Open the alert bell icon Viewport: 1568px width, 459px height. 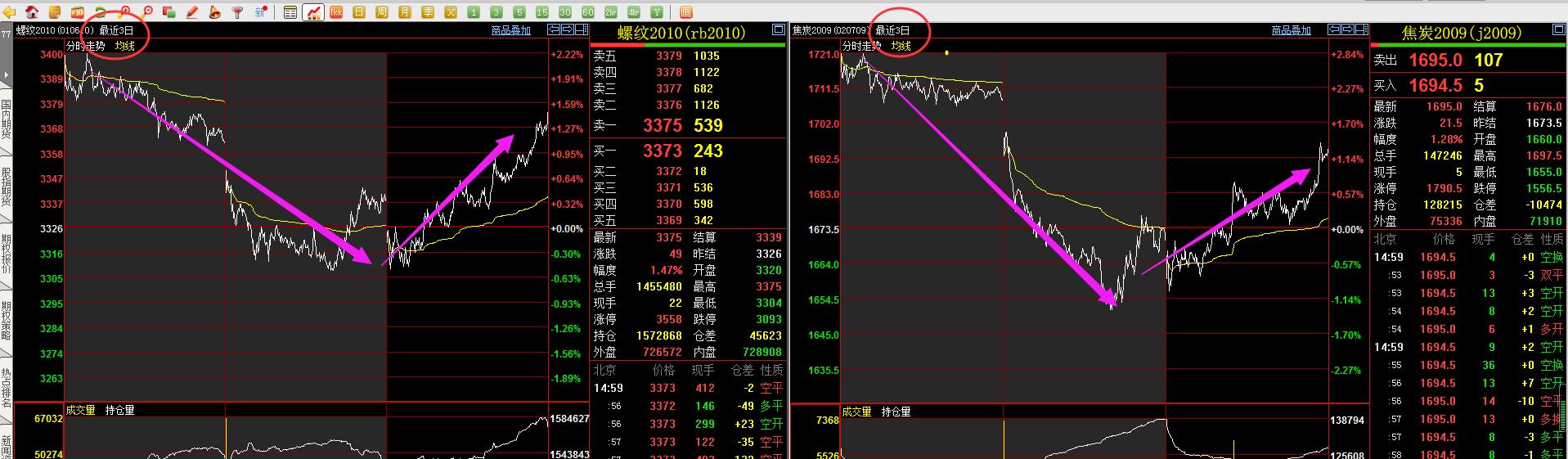(214, 12)
